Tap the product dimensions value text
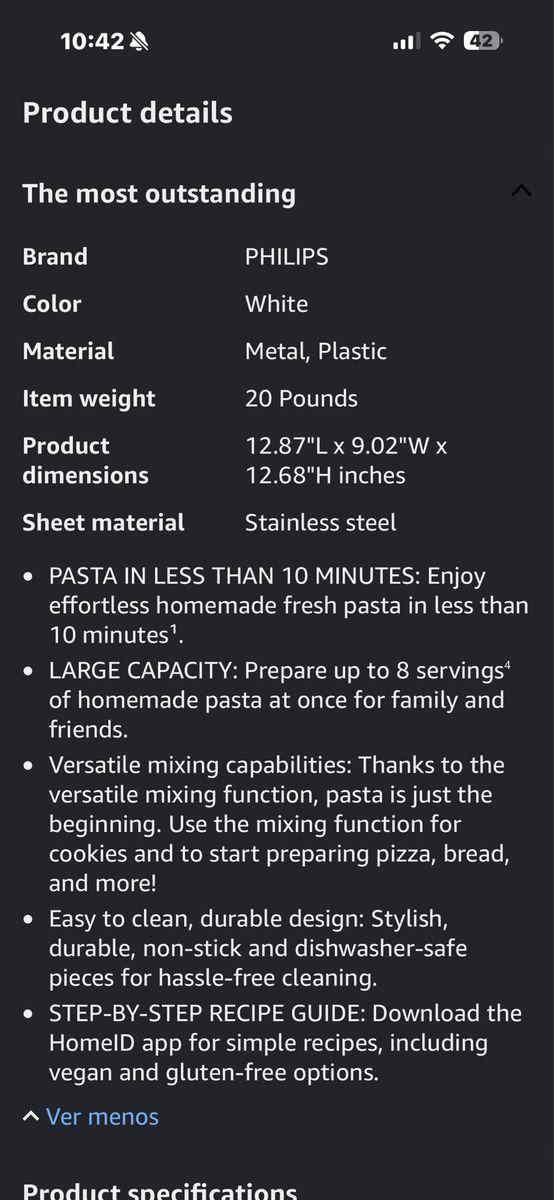Screen dimensions: 554x1200 346,460
